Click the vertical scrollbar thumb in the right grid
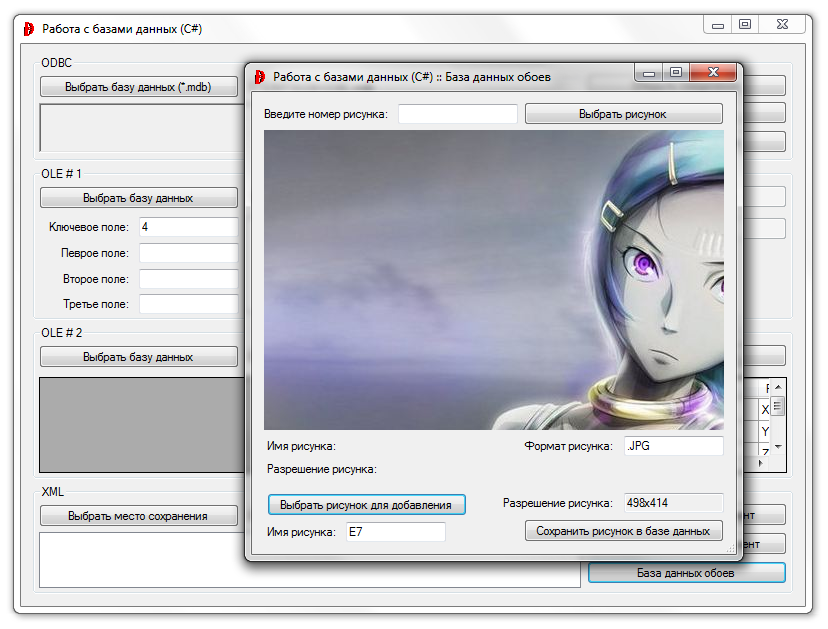Screen dimensions: 828x629 [x=778, y=406]
